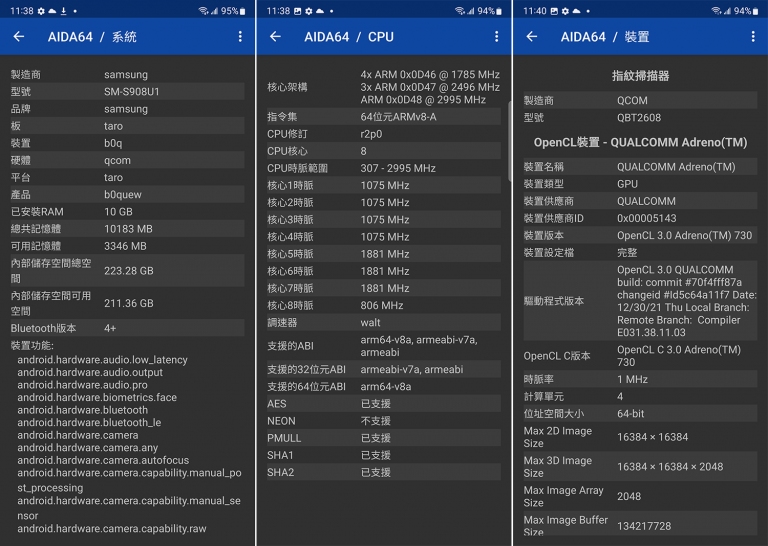Viewport: 768px width, 546px height.
Task: Tap 總共記憶體 10183 MB value
Action: click(x=128, y=229)
